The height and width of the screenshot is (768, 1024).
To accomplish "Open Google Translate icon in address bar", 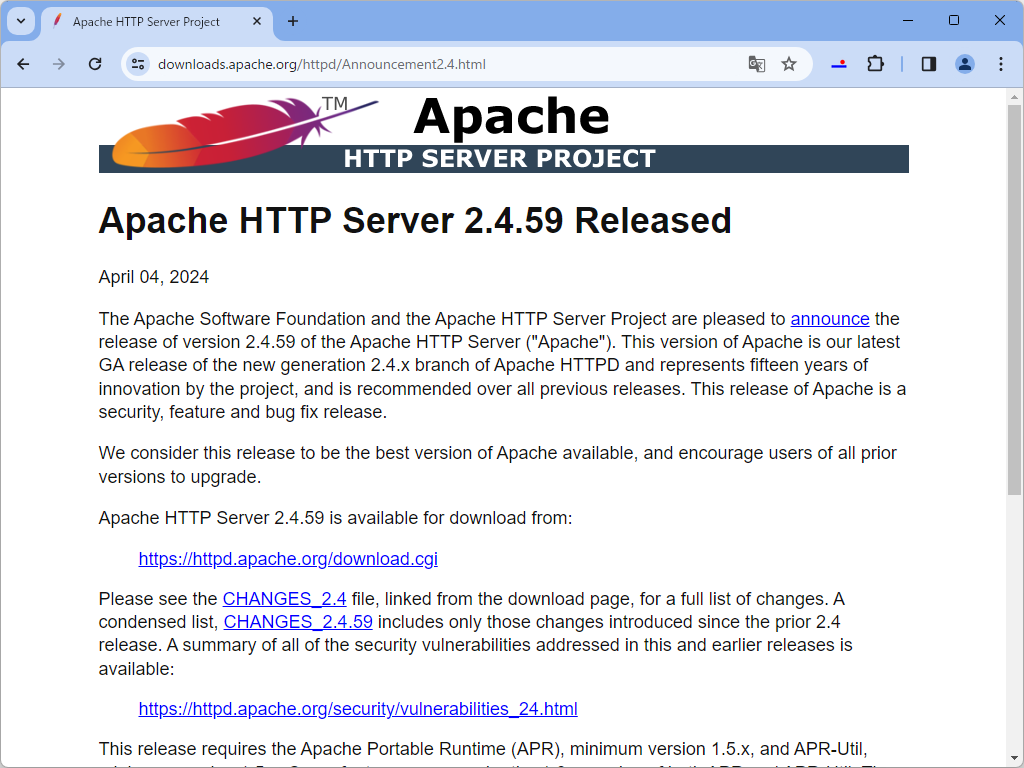I will pyautogui.click(x=757, y=63).
